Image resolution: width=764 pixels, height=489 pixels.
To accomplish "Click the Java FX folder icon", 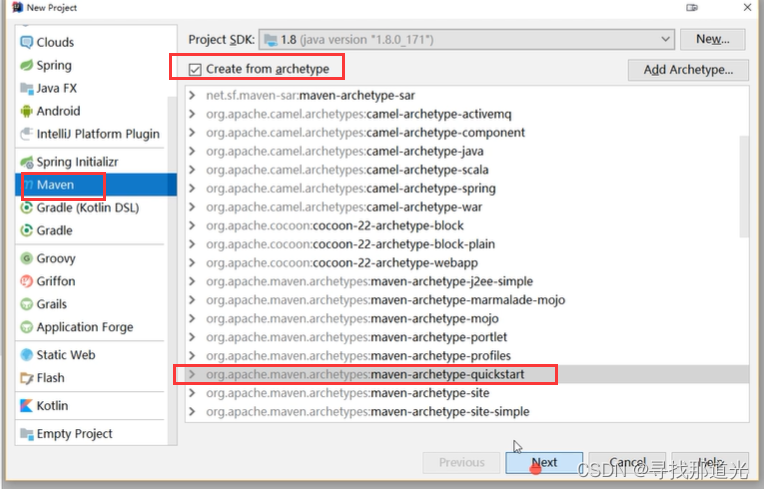I will click(x=26, y=88).
